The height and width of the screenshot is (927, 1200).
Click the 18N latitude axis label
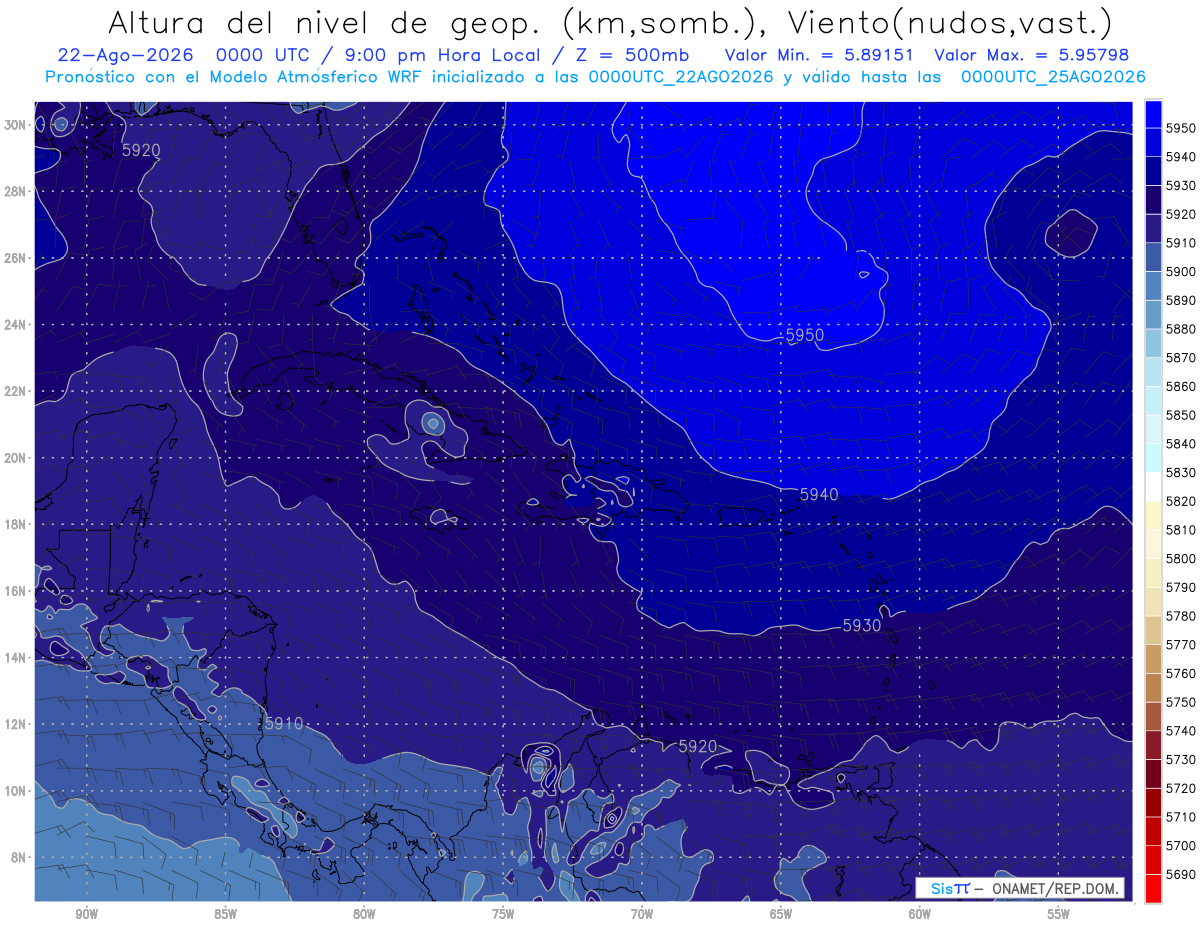(x=15, y=524)
